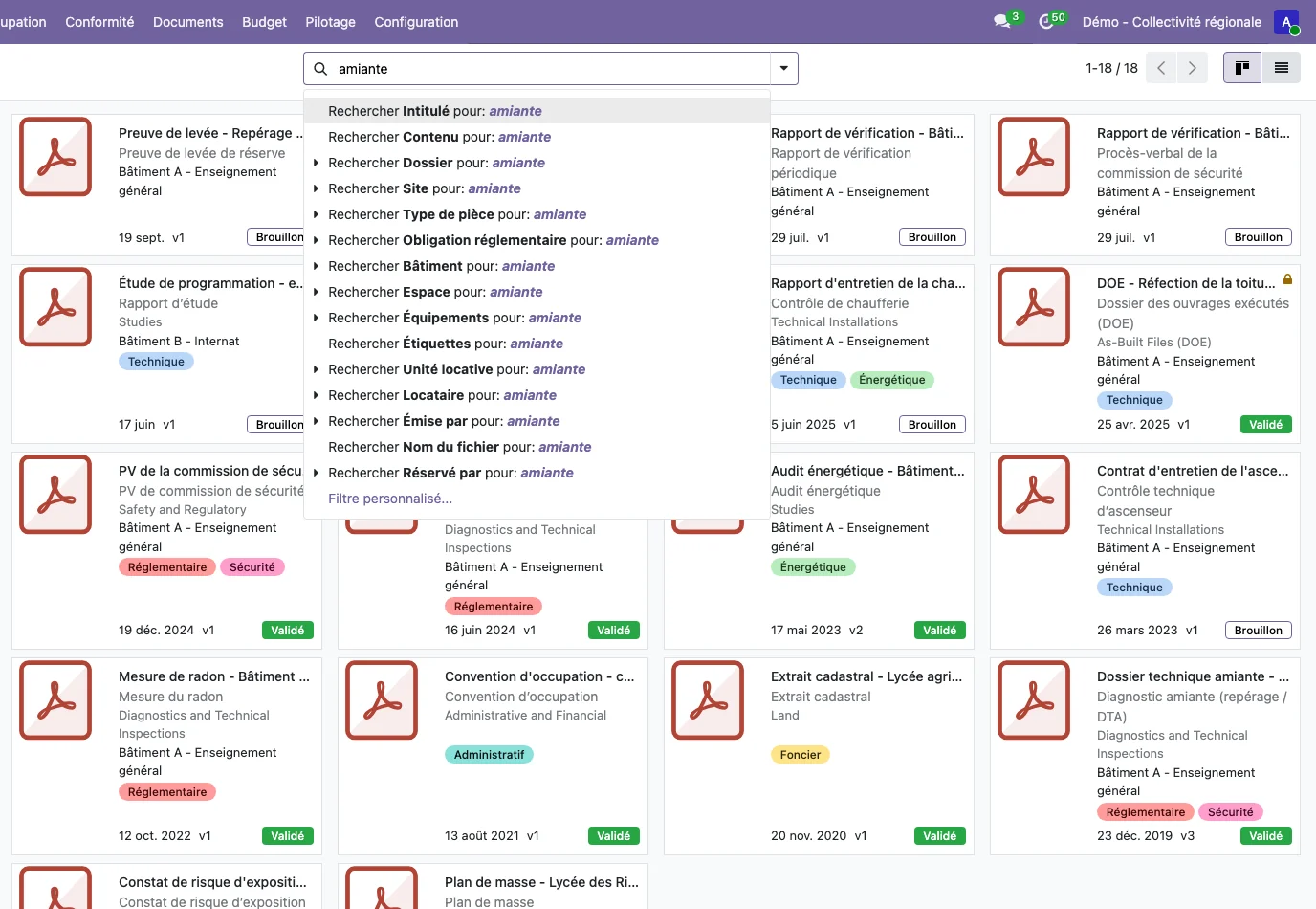Expand the Locataire search option arrow

[x=316, y=395]
